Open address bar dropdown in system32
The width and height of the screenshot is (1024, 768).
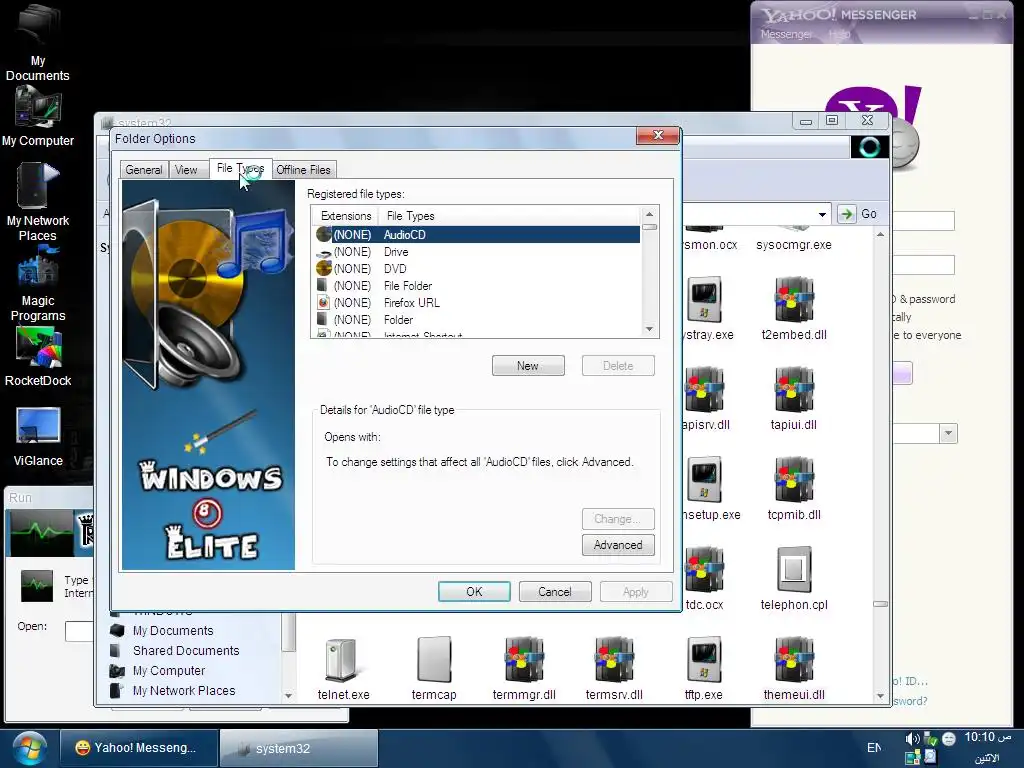(x=822, y=214)
